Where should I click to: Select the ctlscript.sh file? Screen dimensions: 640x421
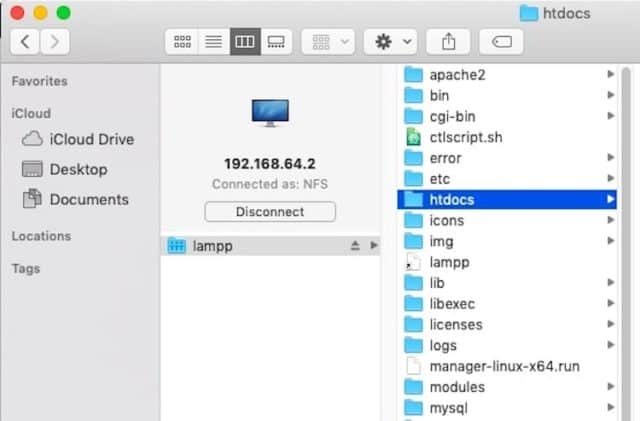pyautogui.click(x=467, y=137)
